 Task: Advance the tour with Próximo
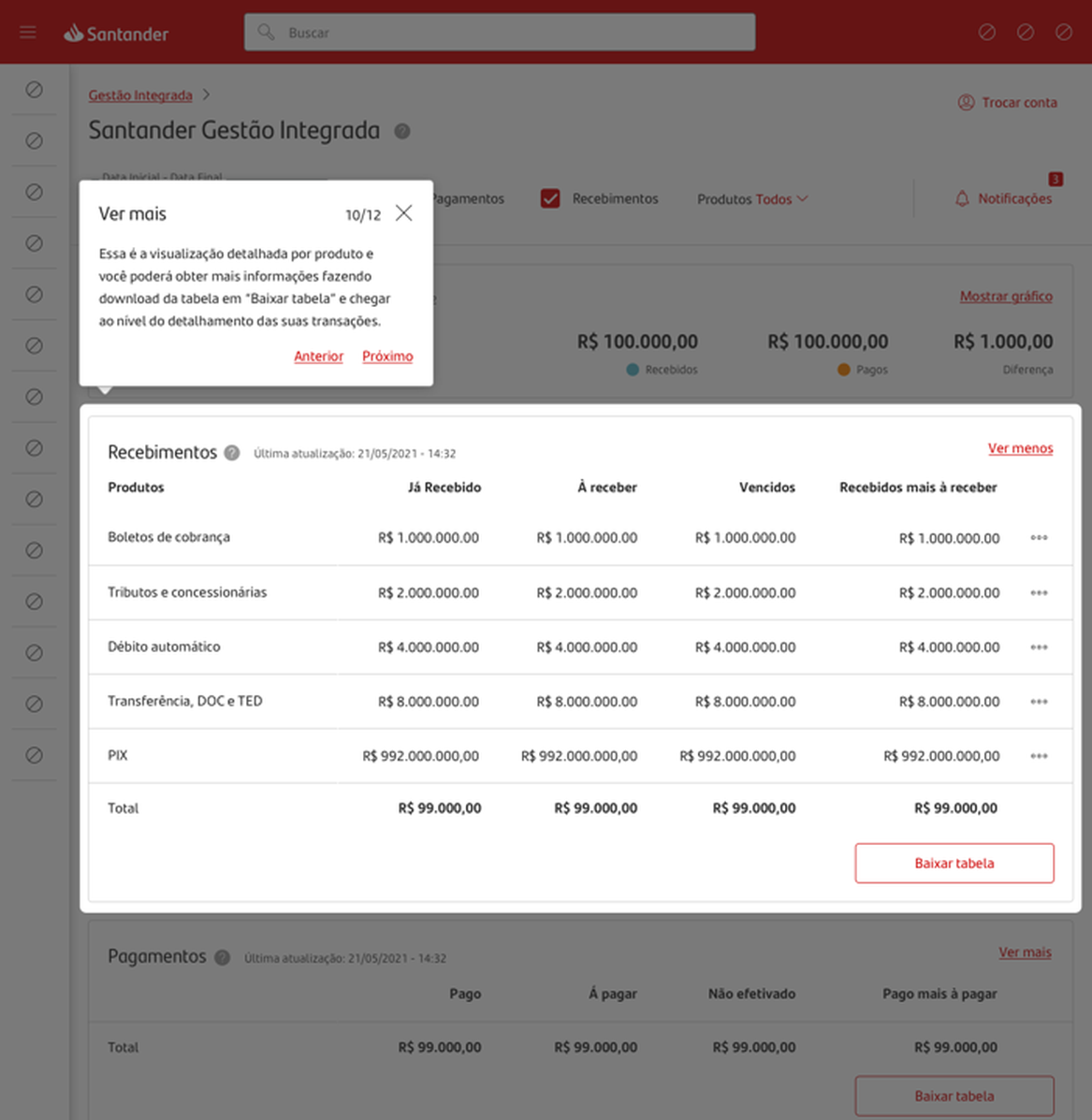click(x=387, y=356)
